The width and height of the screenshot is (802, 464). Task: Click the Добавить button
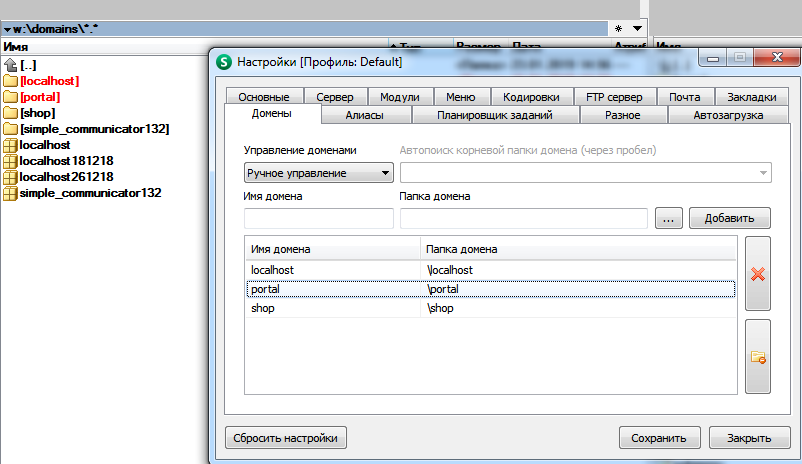coord(729,218)
